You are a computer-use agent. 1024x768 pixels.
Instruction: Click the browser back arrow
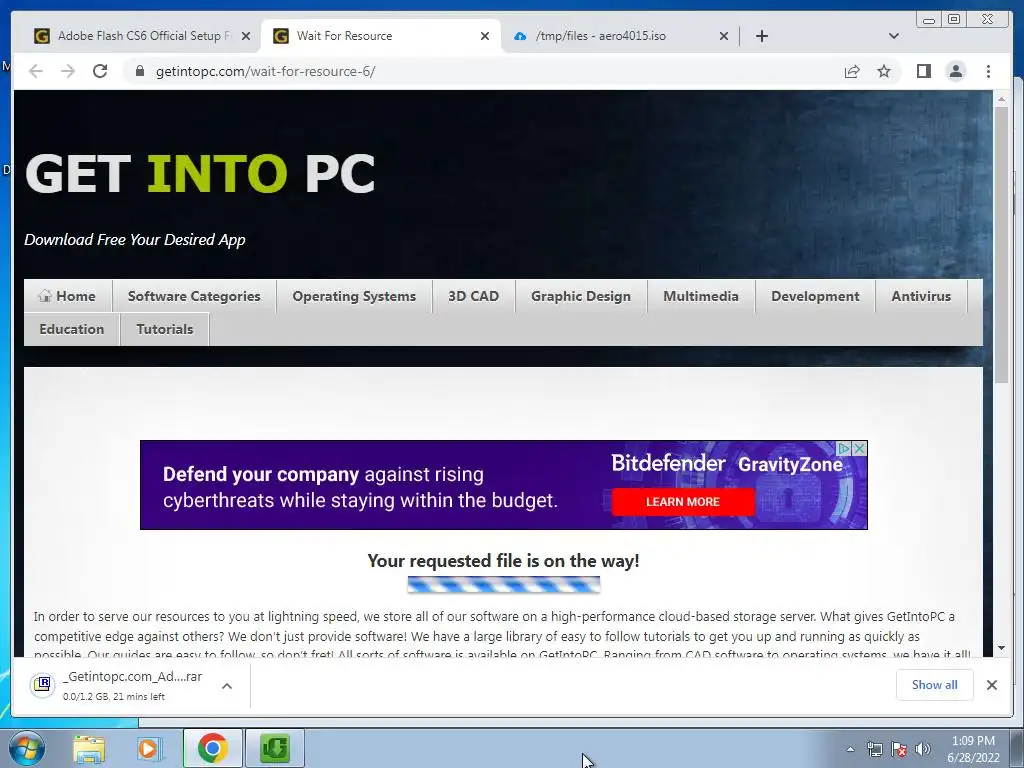click(36, 71)
